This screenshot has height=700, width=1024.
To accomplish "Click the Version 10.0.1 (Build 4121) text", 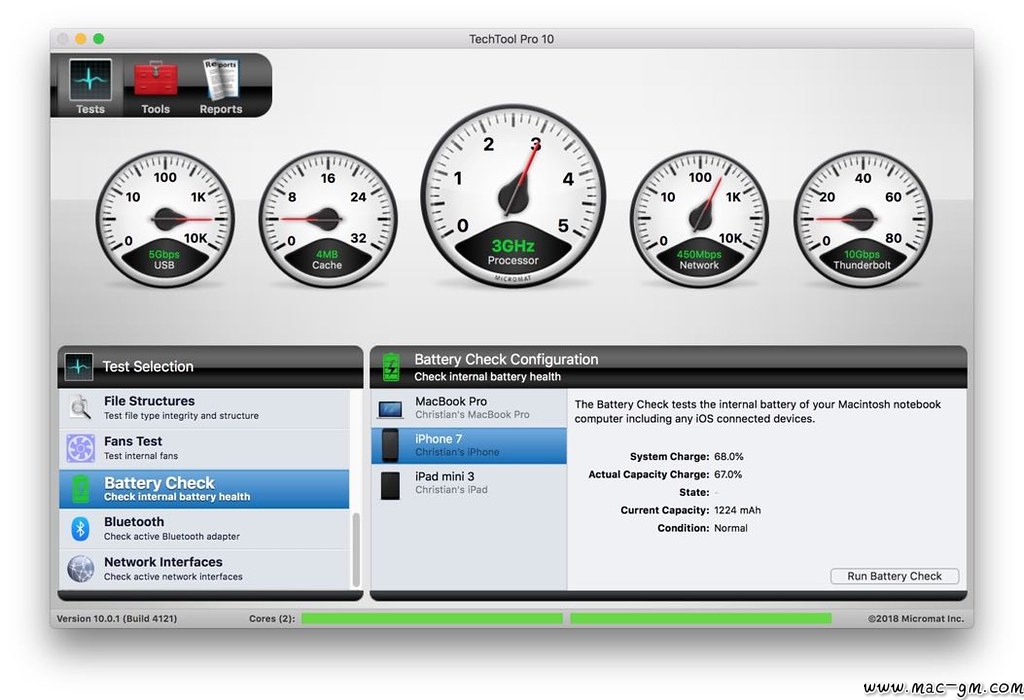I will [117, 618].
